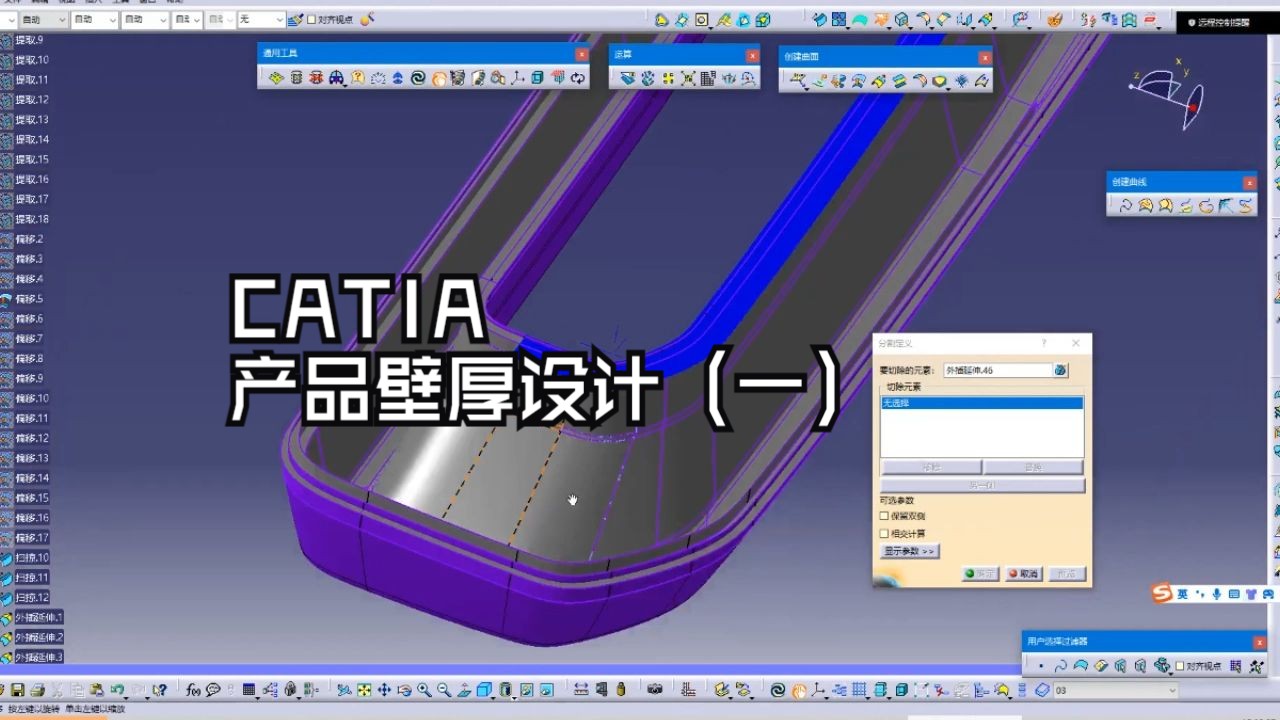Click the table grid icon in 运算 toolbar
Image resolution: width=1280 pixels, height=720 pixels.
pos(708,78)
